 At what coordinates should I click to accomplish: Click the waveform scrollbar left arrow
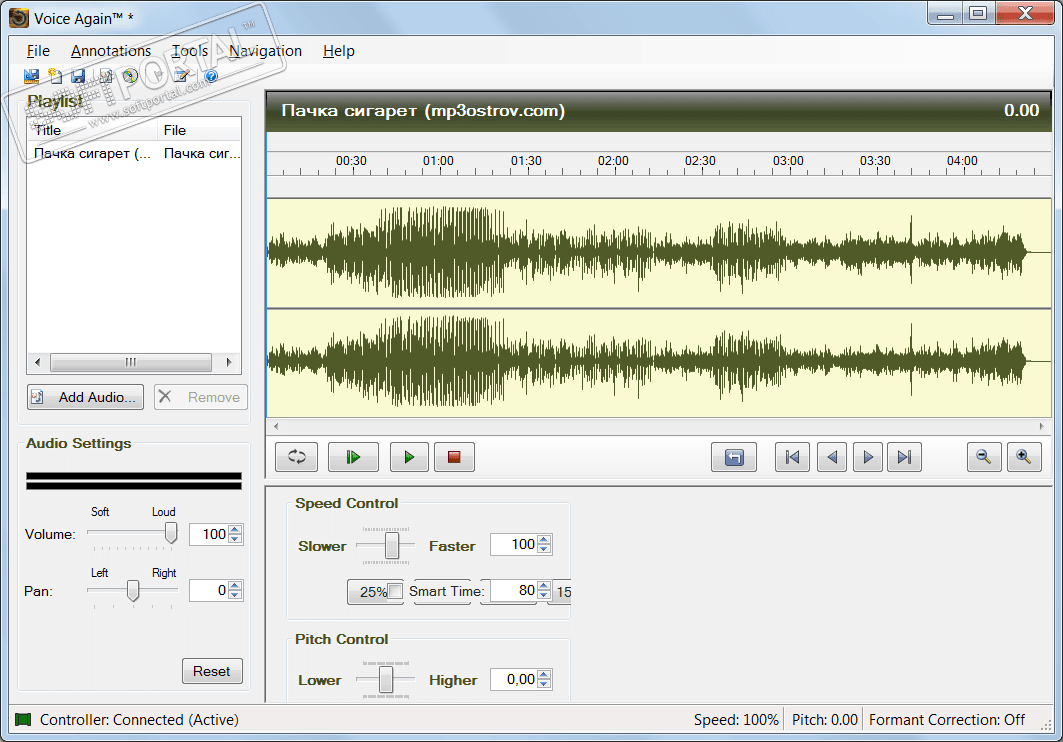coord(276,426)
